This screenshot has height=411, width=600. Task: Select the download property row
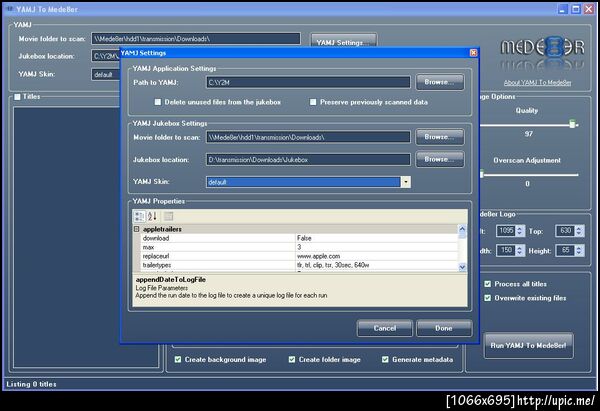pos(299,238)
